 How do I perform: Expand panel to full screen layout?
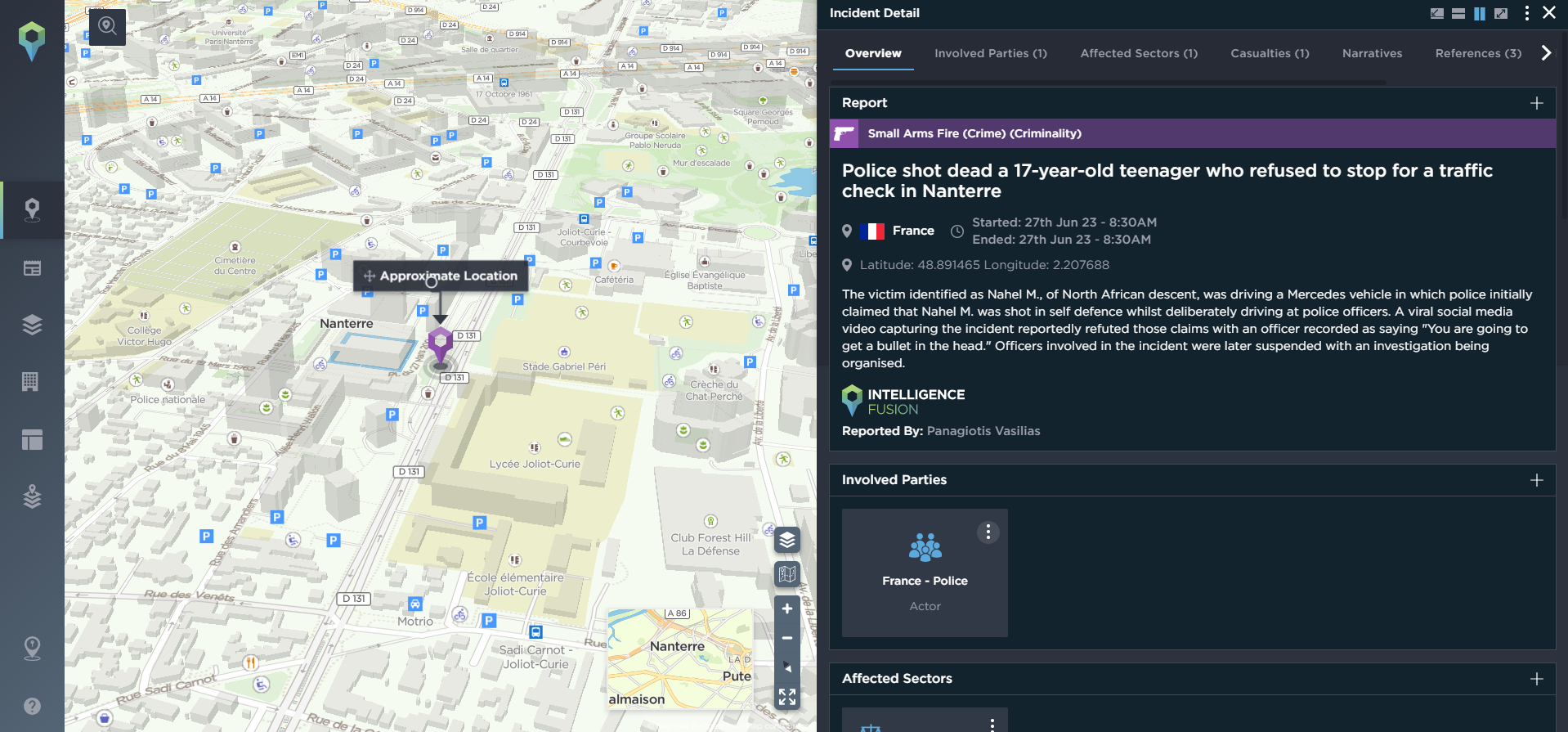coord(1500,13)
